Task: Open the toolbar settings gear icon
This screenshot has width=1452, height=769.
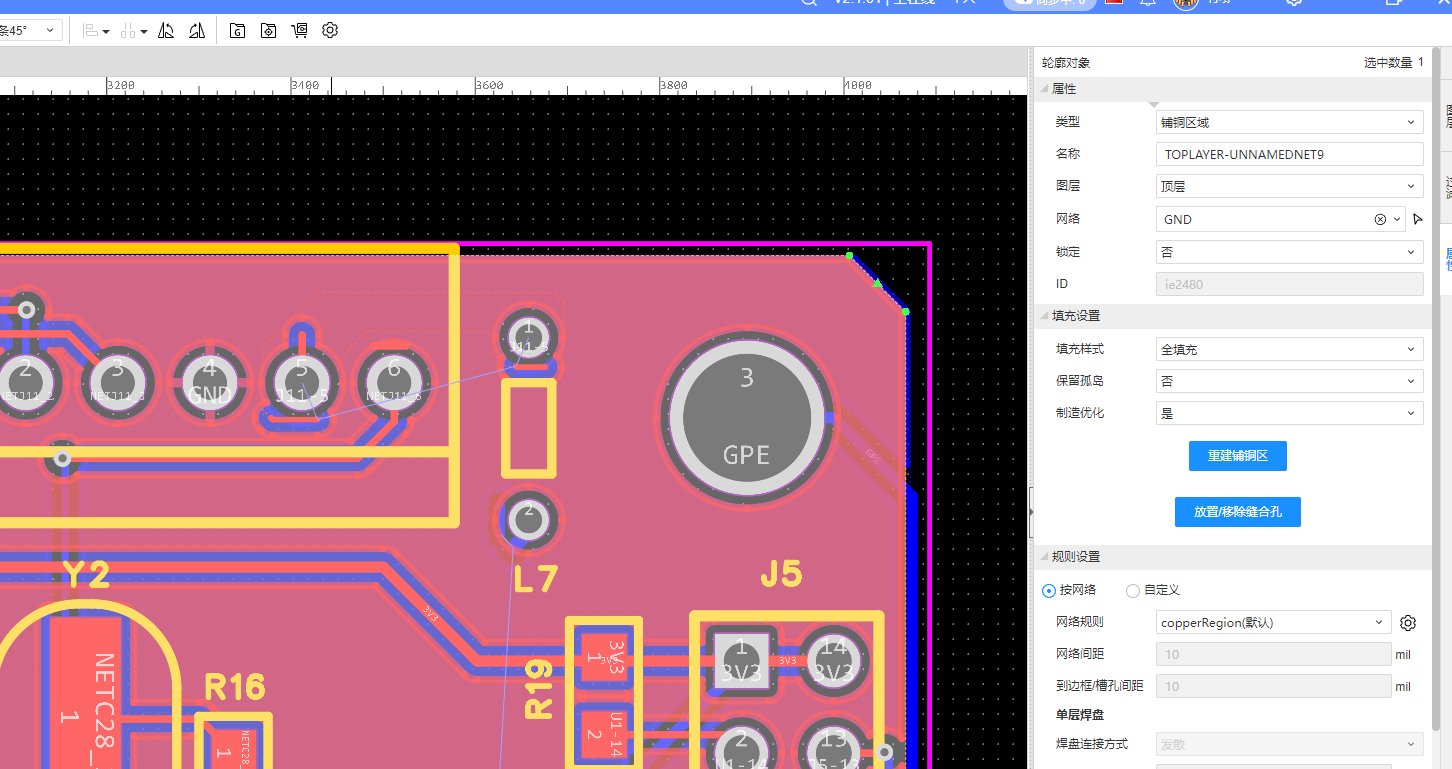Action: point(330,31)
